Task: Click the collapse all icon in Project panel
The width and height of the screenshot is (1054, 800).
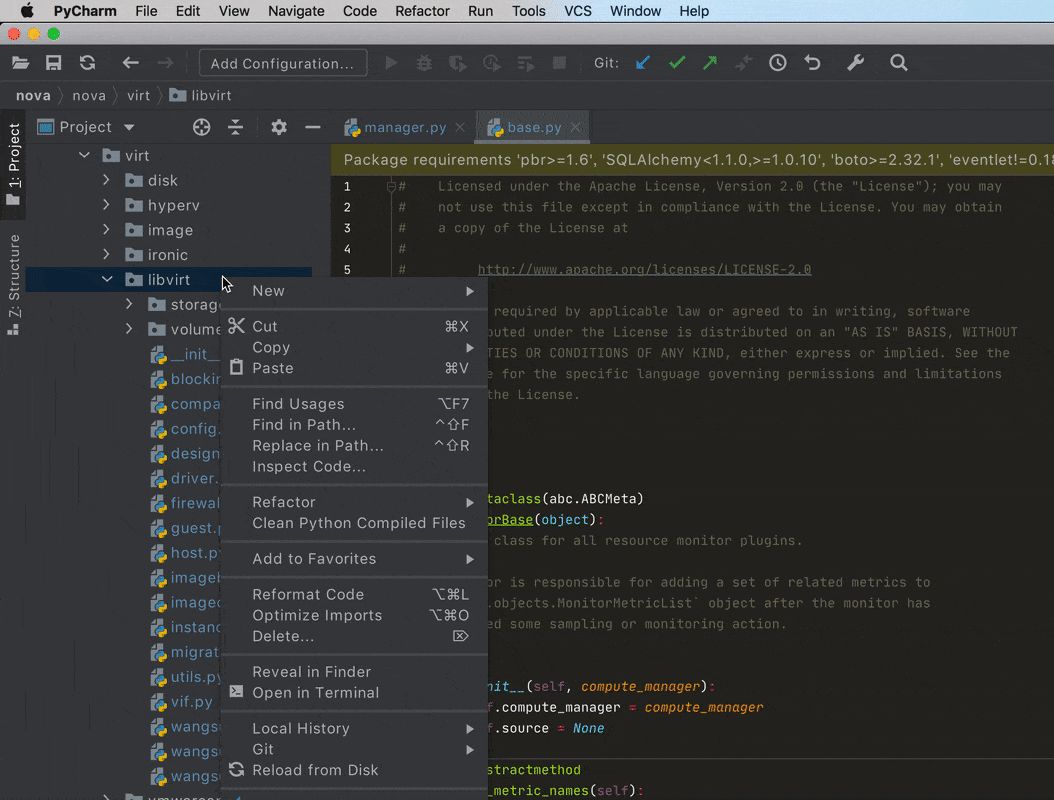Action: pyautogui.click(x=235, y=127)
